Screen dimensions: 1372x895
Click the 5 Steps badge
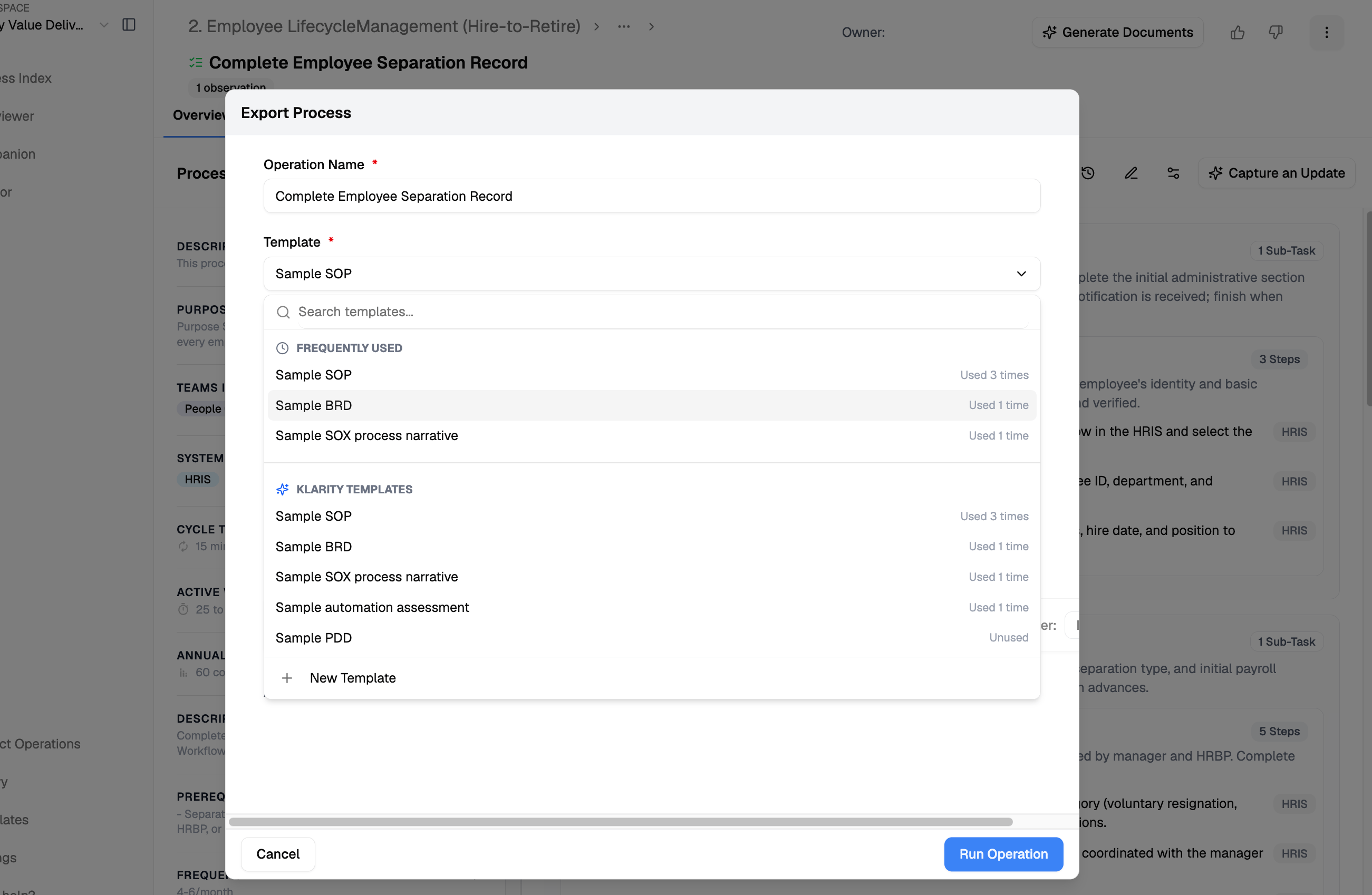pos(1279,731)
